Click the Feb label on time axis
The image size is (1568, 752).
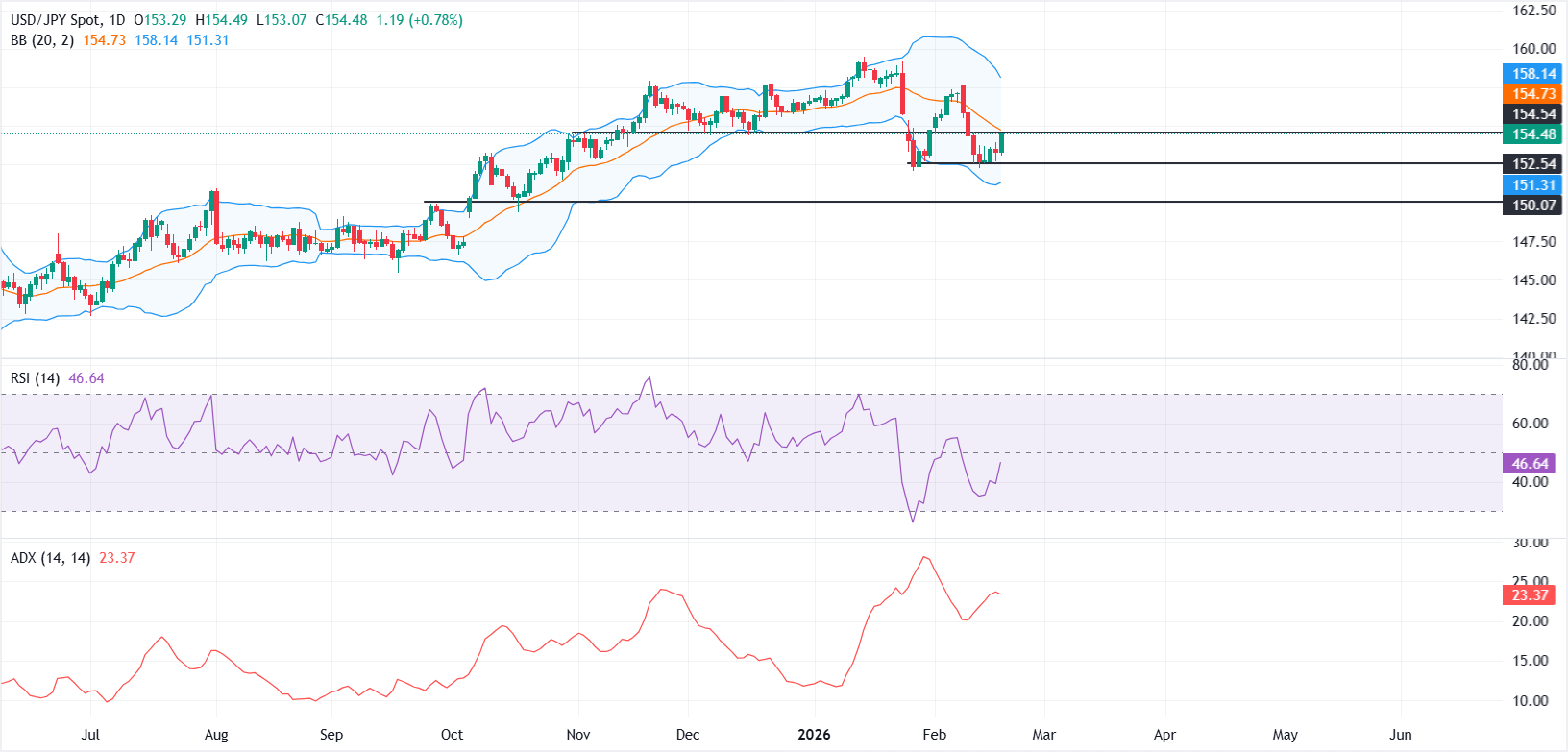(934, 735)
